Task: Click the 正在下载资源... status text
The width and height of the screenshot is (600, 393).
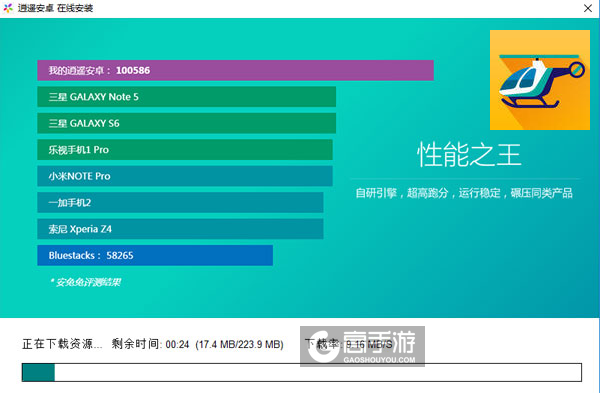Action: (62, 344)
